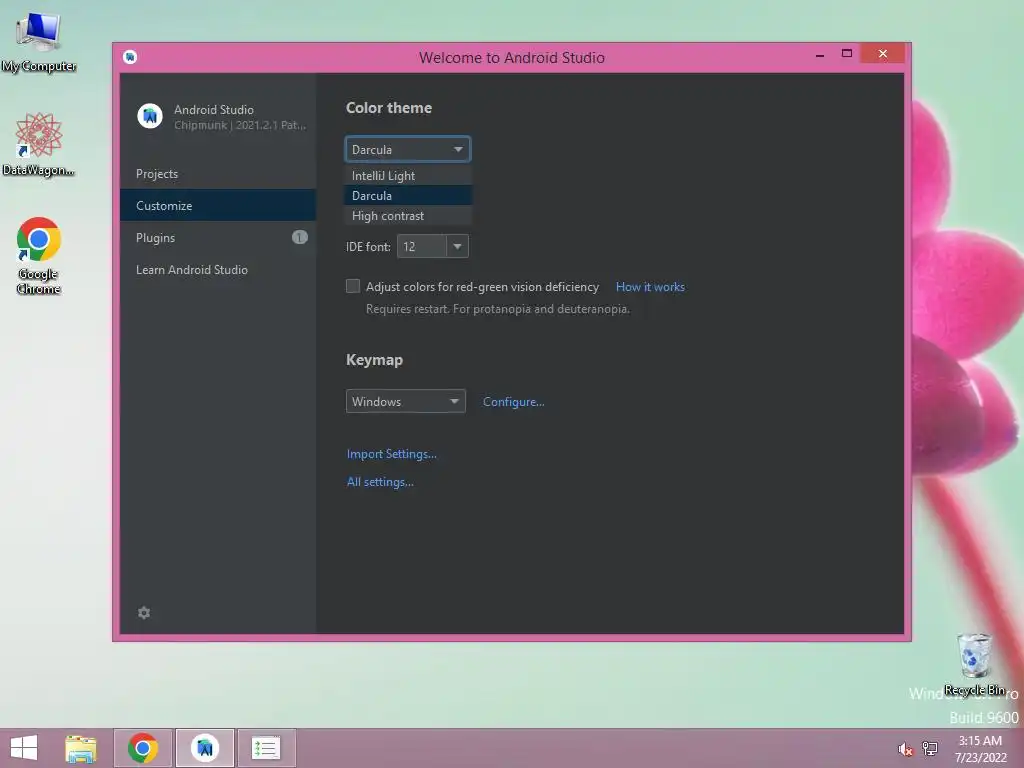Open the How it works link
1024x768 pixels.
point(650,287)
